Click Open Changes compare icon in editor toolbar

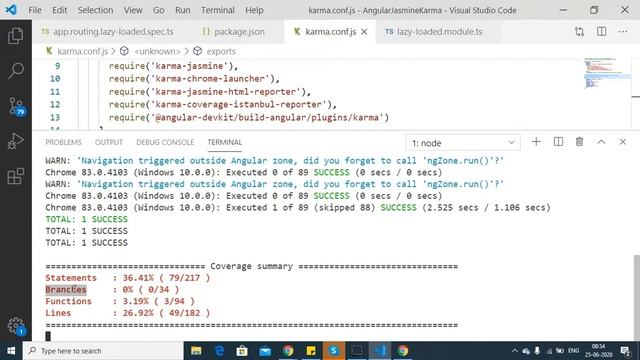click(579, 31)
